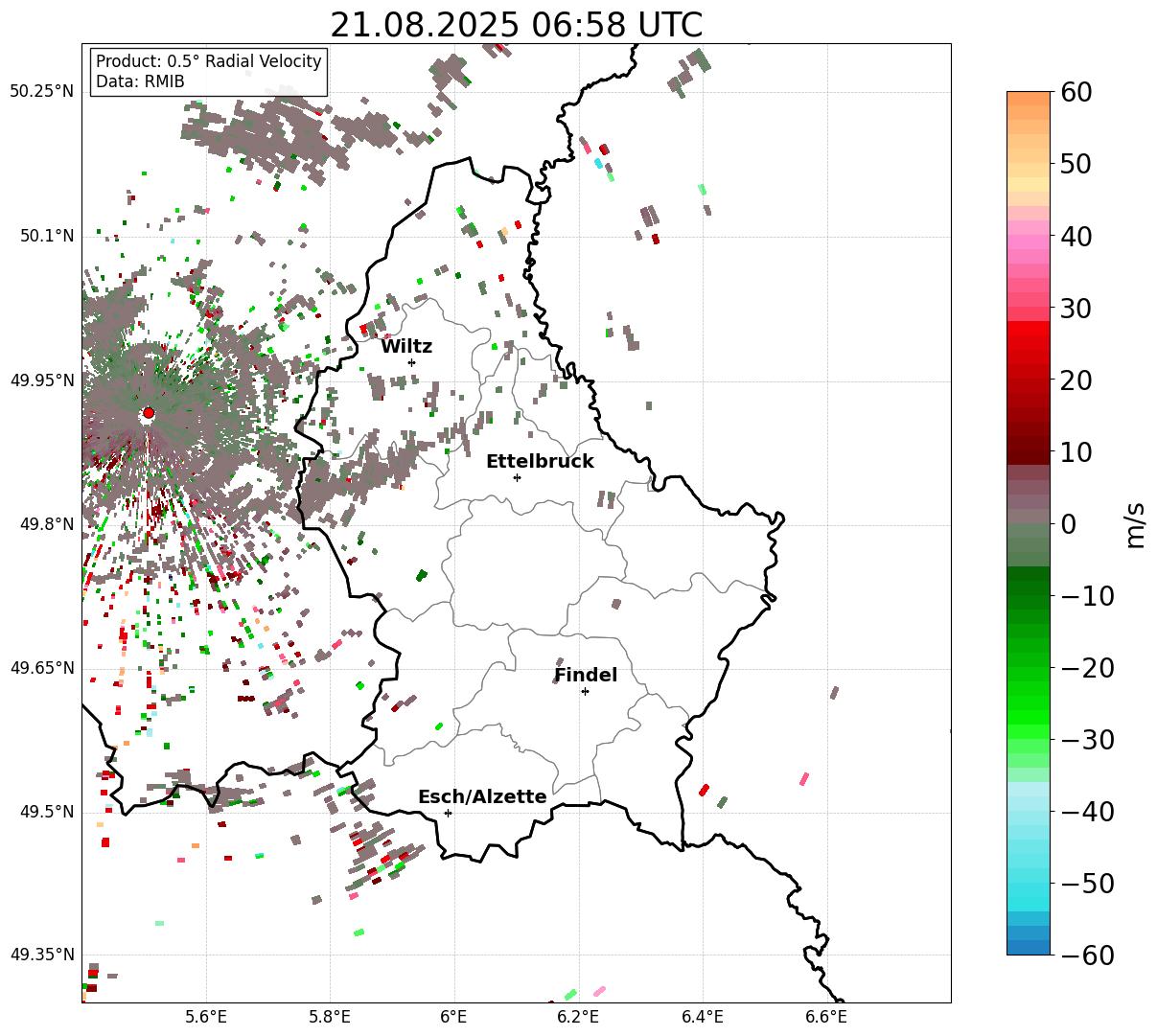The image size is (1157, 1036).
Task: Click the Wiltz town label
Action: [x=406, y=346]
